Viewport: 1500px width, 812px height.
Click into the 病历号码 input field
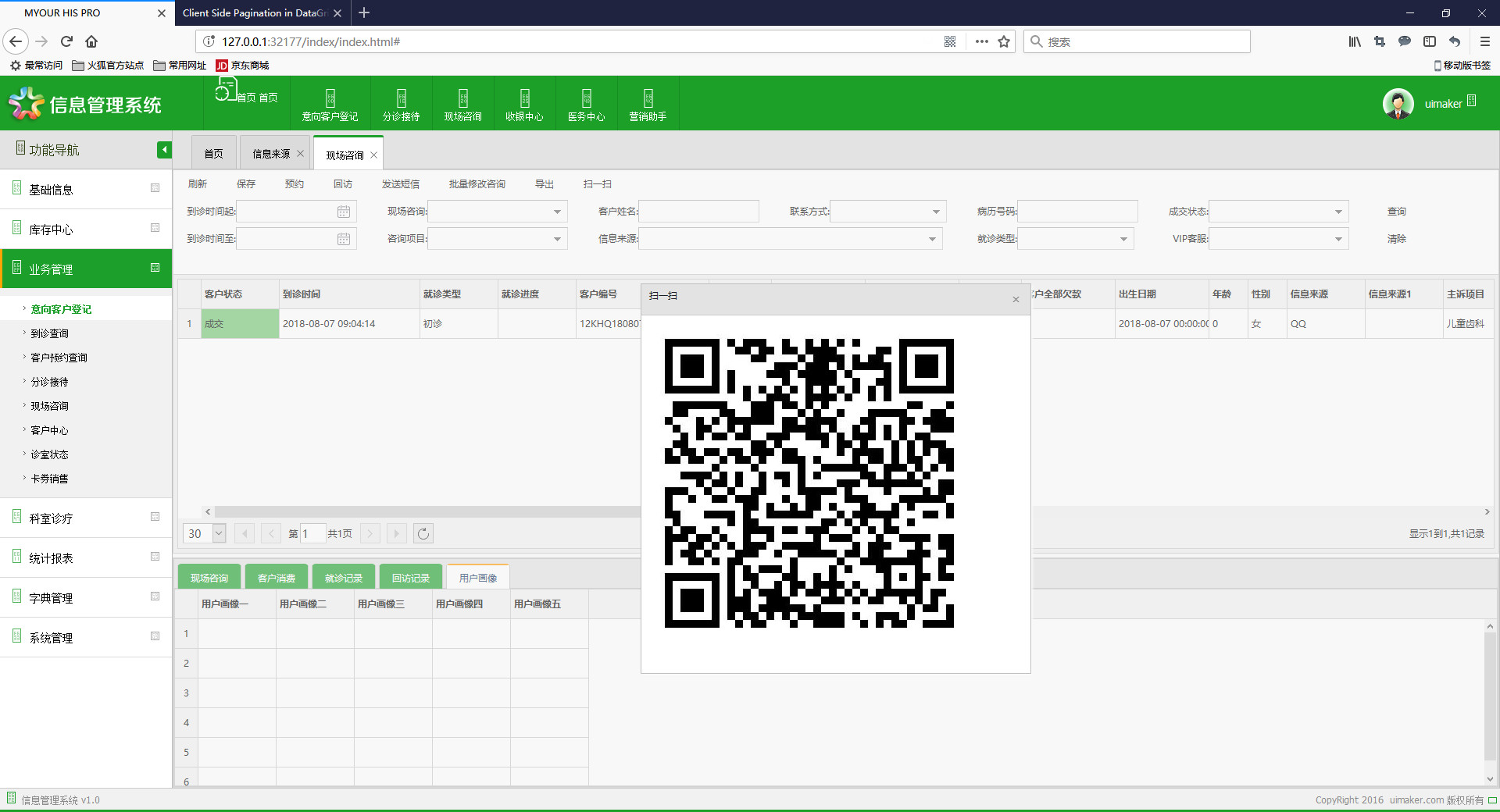1078,212
